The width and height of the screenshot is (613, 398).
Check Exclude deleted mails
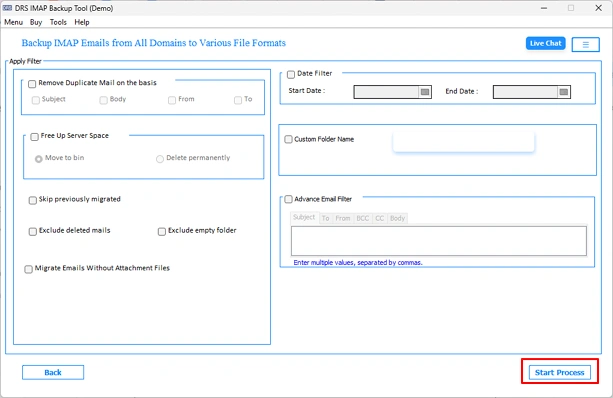pyautogui.click(x=33, y=231)
